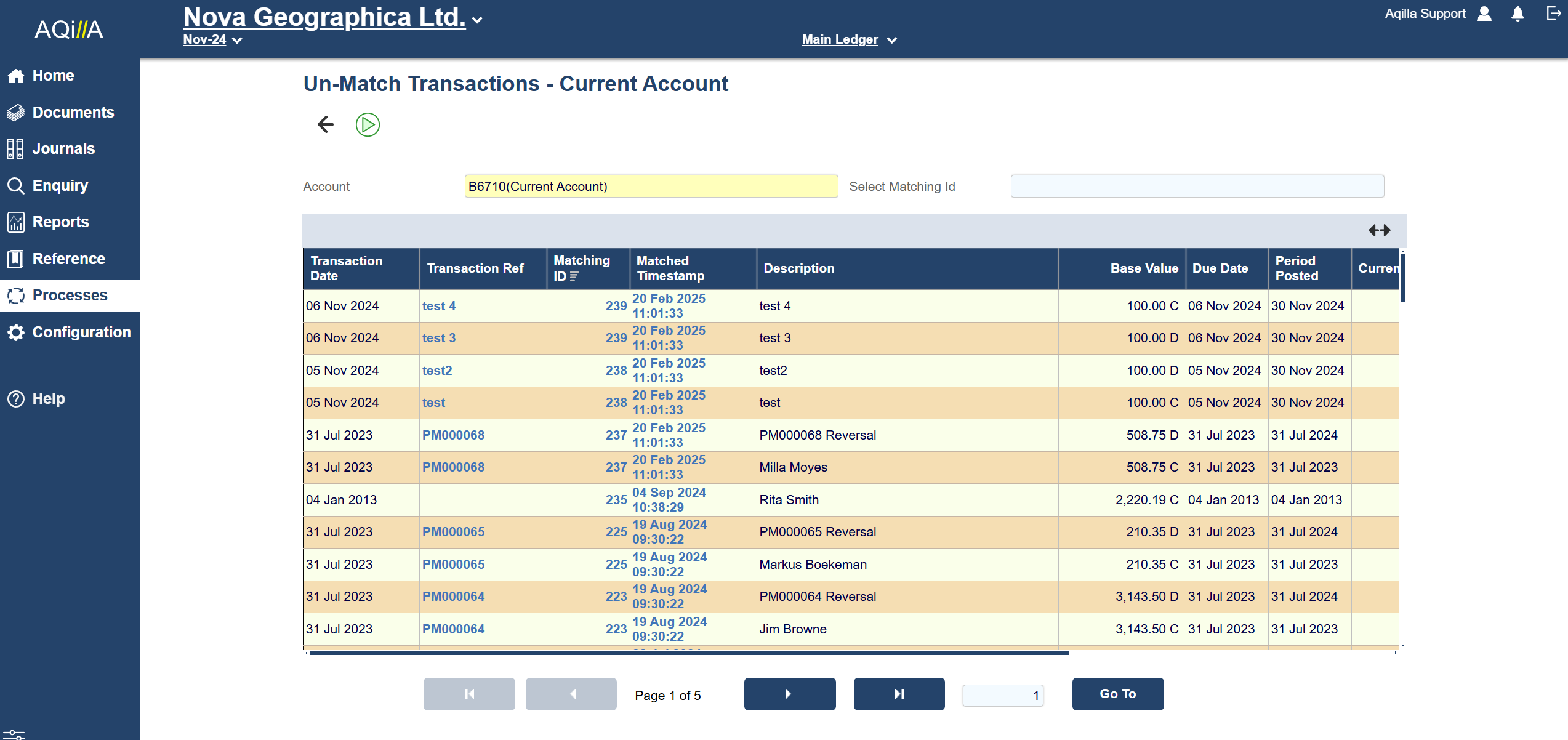Click the horizontal scrollbar under the table
Image resolution: width=1568 pixels, height=740 pixels.
(688, 653)
